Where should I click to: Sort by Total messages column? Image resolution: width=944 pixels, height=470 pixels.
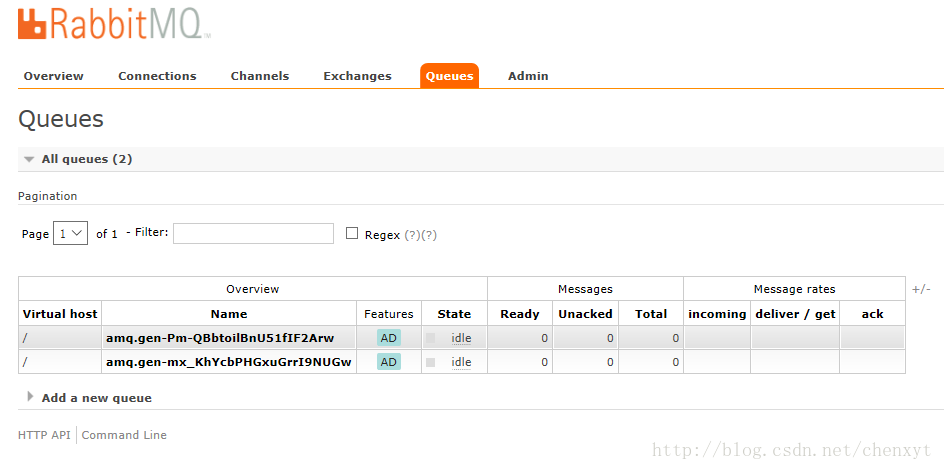[x=651, y=314]
